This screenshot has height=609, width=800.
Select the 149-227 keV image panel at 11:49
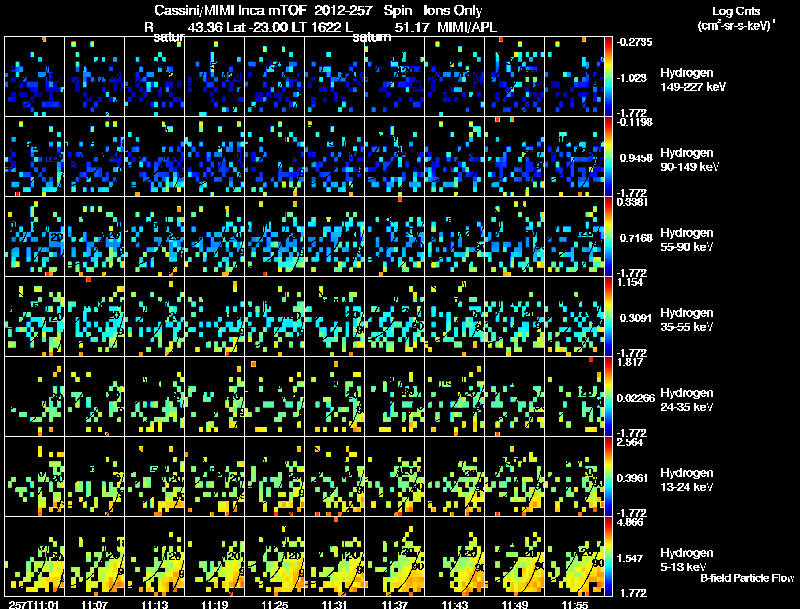click(514, 77)
